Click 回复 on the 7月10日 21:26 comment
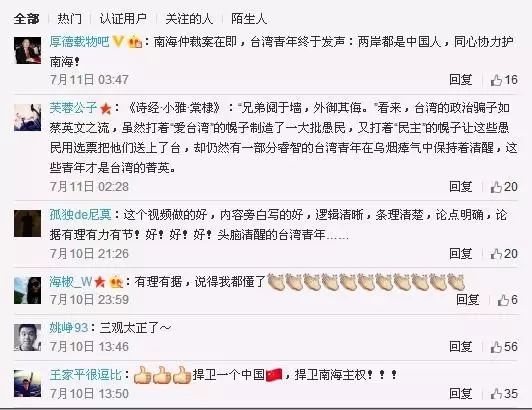 pos(460,254)
